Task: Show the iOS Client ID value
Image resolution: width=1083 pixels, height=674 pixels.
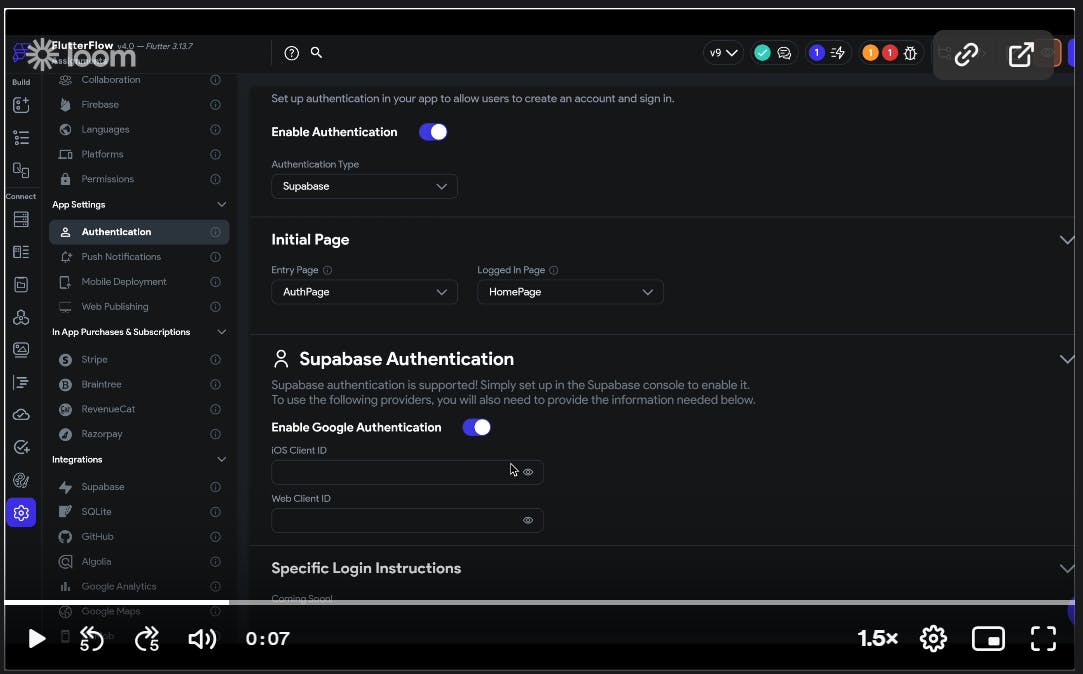Action: point(528,472)
